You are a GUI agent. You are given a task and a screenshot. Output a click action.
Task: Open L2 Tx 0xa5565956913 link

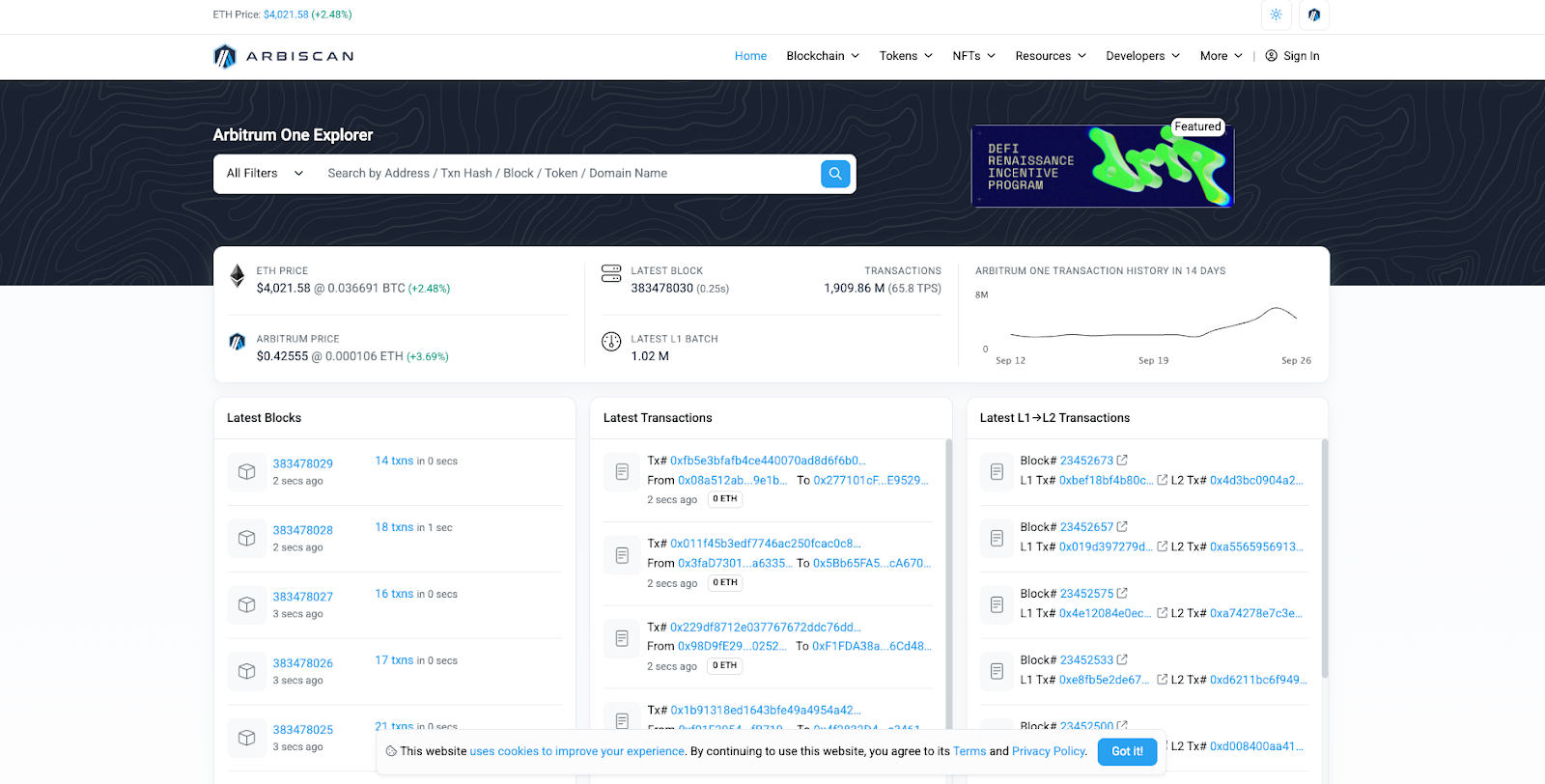(x=1256, y=546)
